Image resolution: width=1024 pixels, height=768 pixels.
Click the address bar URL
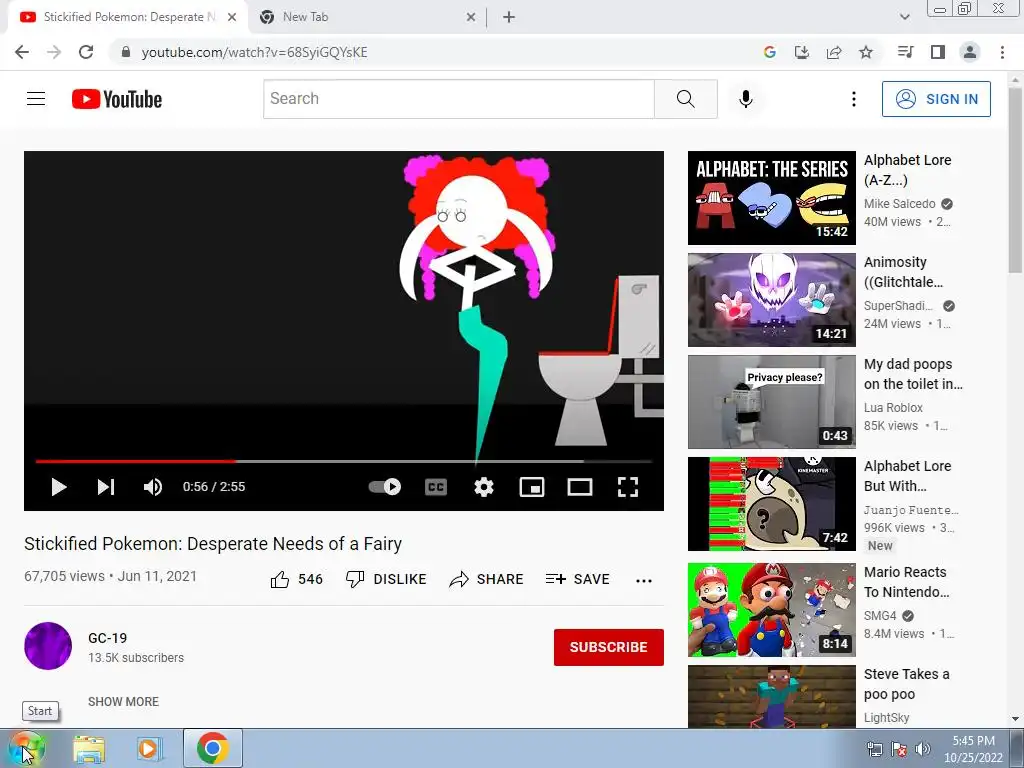click(x=254, y=52)
